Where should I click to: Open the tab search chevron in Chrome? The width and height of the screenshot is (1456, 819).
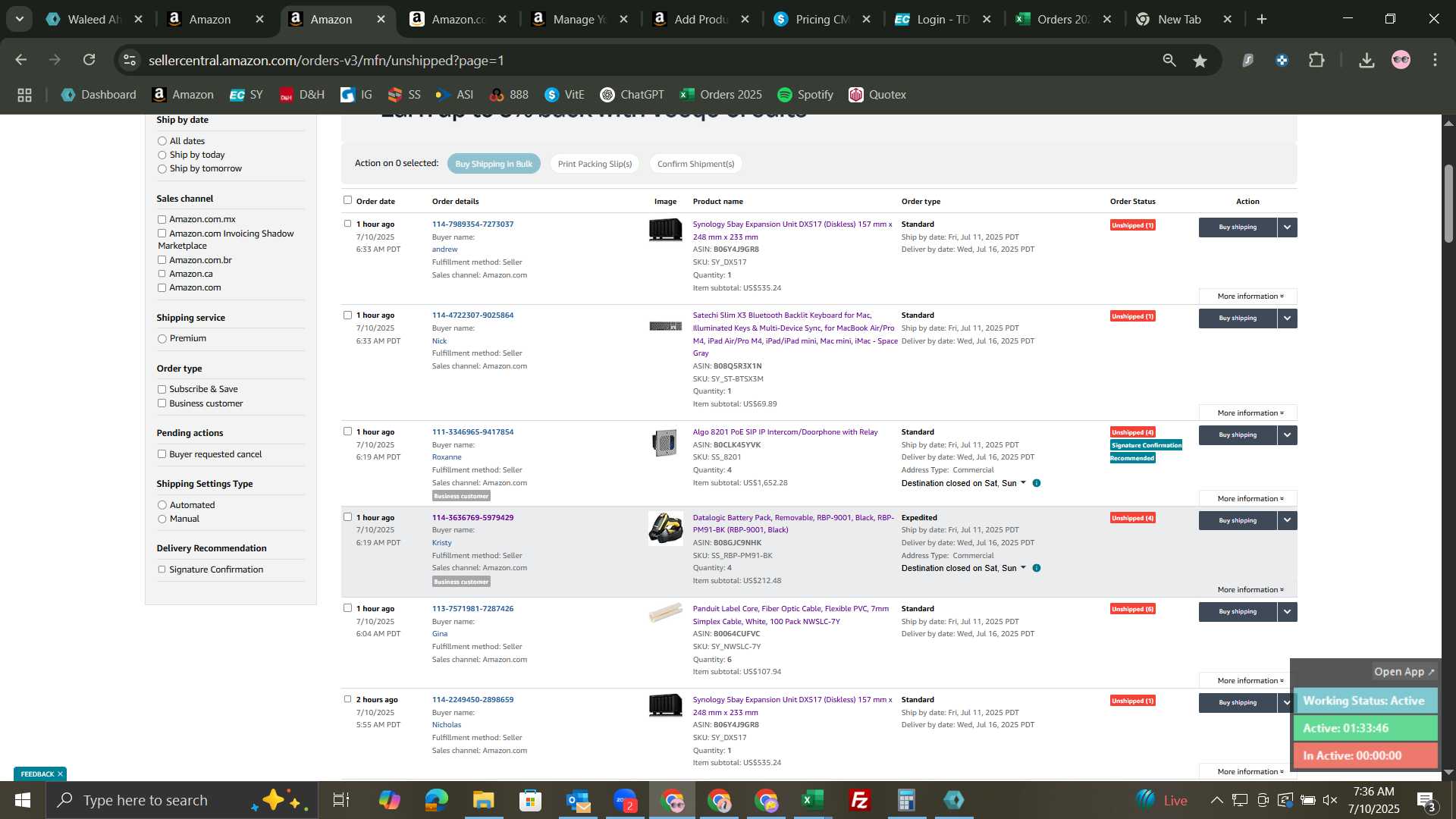click(20, 19)
